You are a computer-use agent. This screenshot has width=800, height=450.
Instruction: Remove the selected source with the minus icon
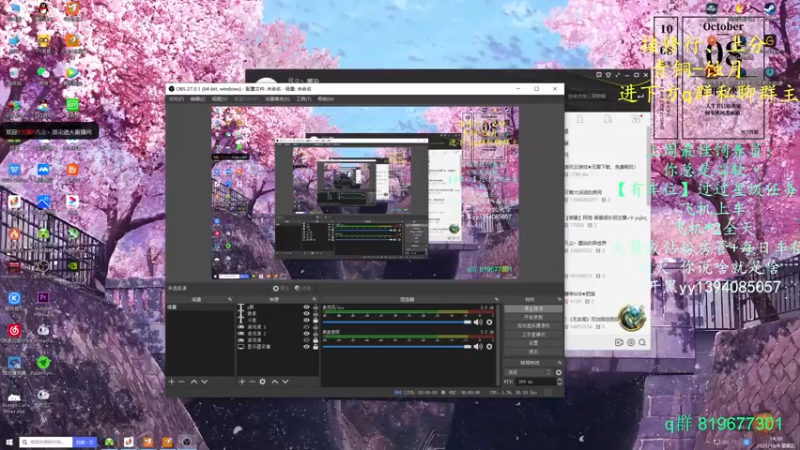coord(252,381)
